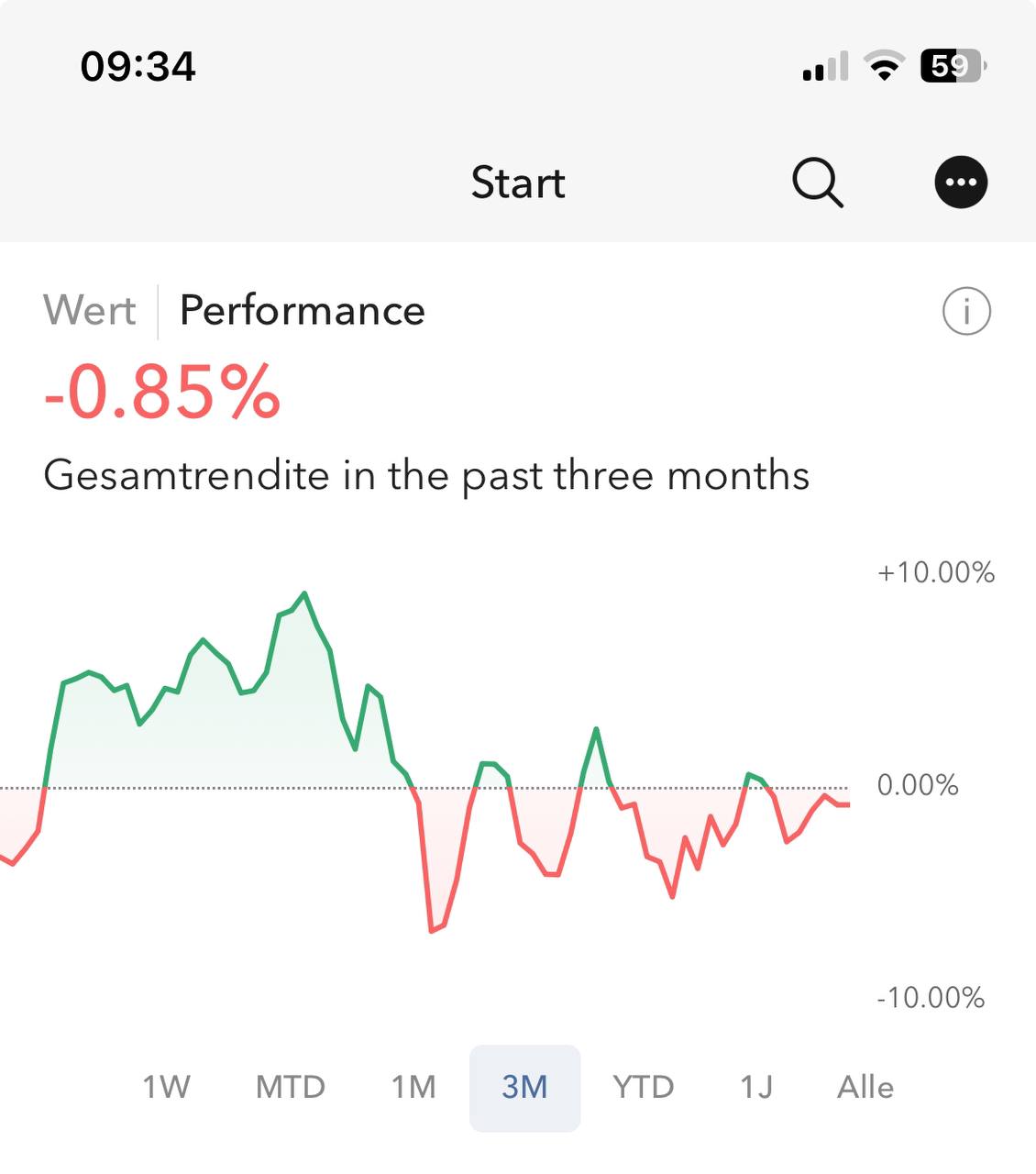This screenshot has width=1036, height=1174.
Task: Tap the -0.85% performance value
Action: (x=162, y=393)
